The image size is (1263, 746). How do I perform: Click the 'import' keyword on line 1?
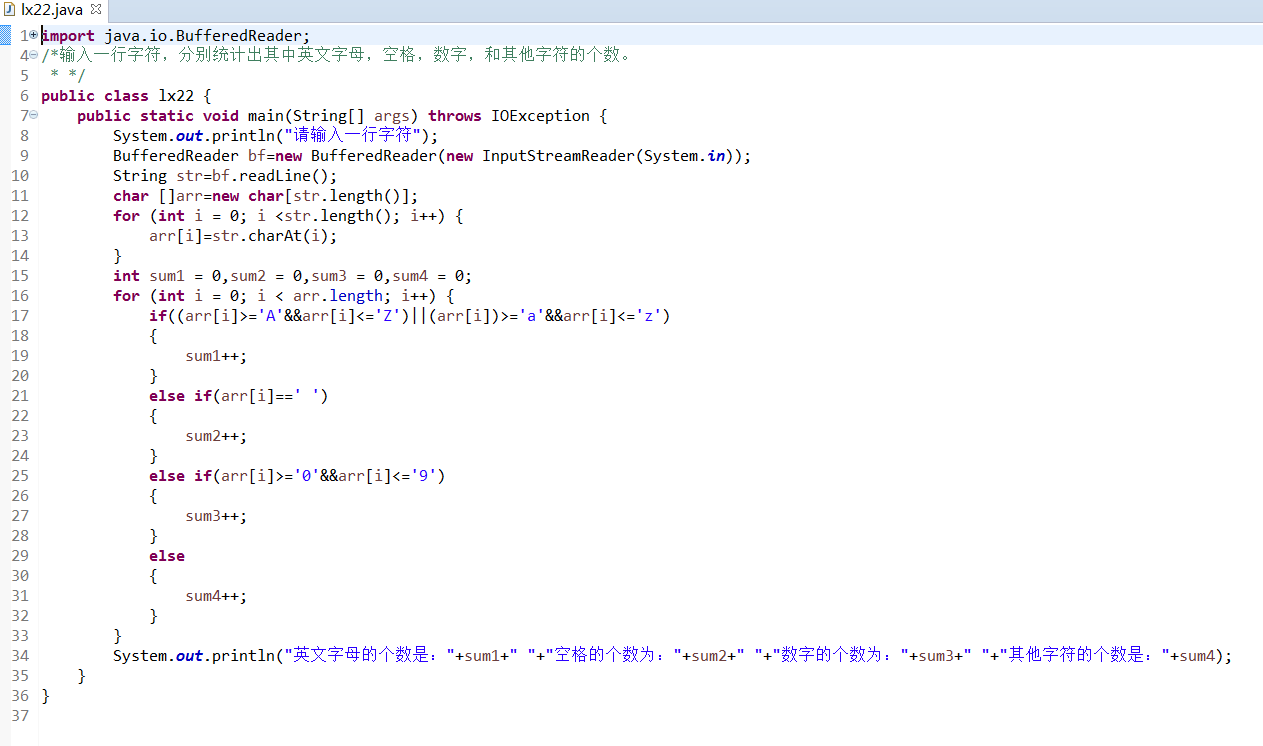coord(68,35)
